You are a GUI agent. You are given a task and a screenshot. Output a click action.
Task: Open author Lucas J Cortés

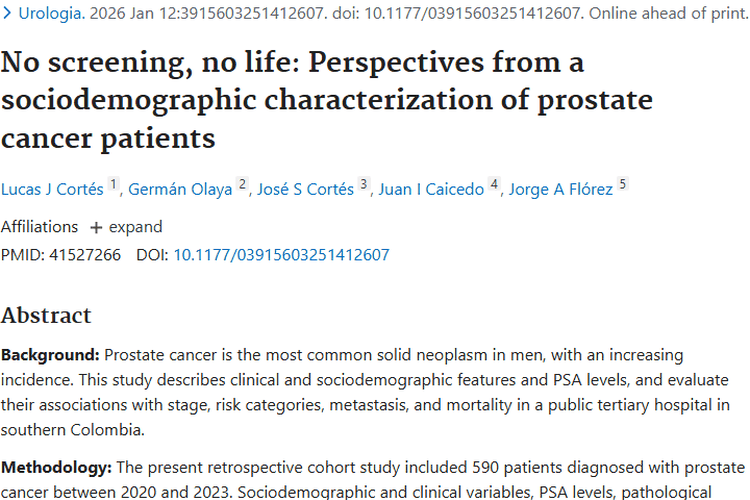pyautogui.click(x=52, y=190)
